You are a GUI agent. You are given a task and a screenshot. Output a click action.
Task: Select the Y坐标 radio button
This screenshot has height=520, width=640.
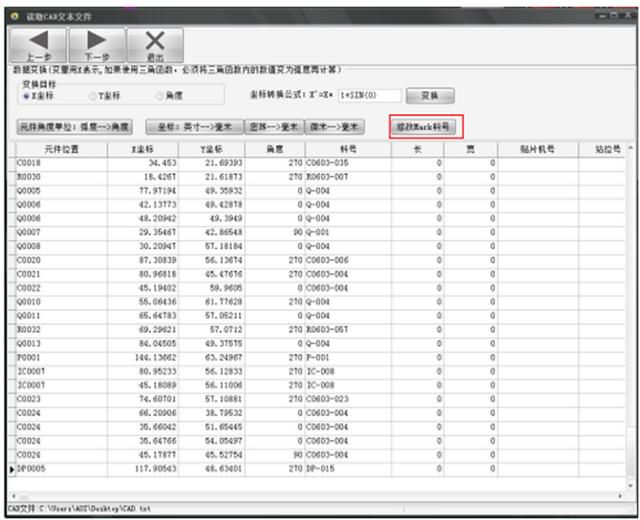tap(92, 96)
